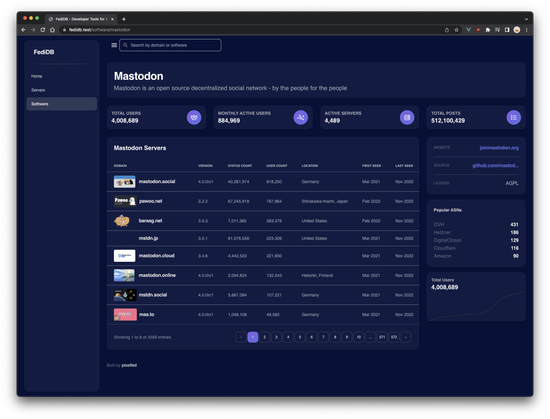Click the browser forward arrow
The image size is (550, 419).
[x=33, y=30]
